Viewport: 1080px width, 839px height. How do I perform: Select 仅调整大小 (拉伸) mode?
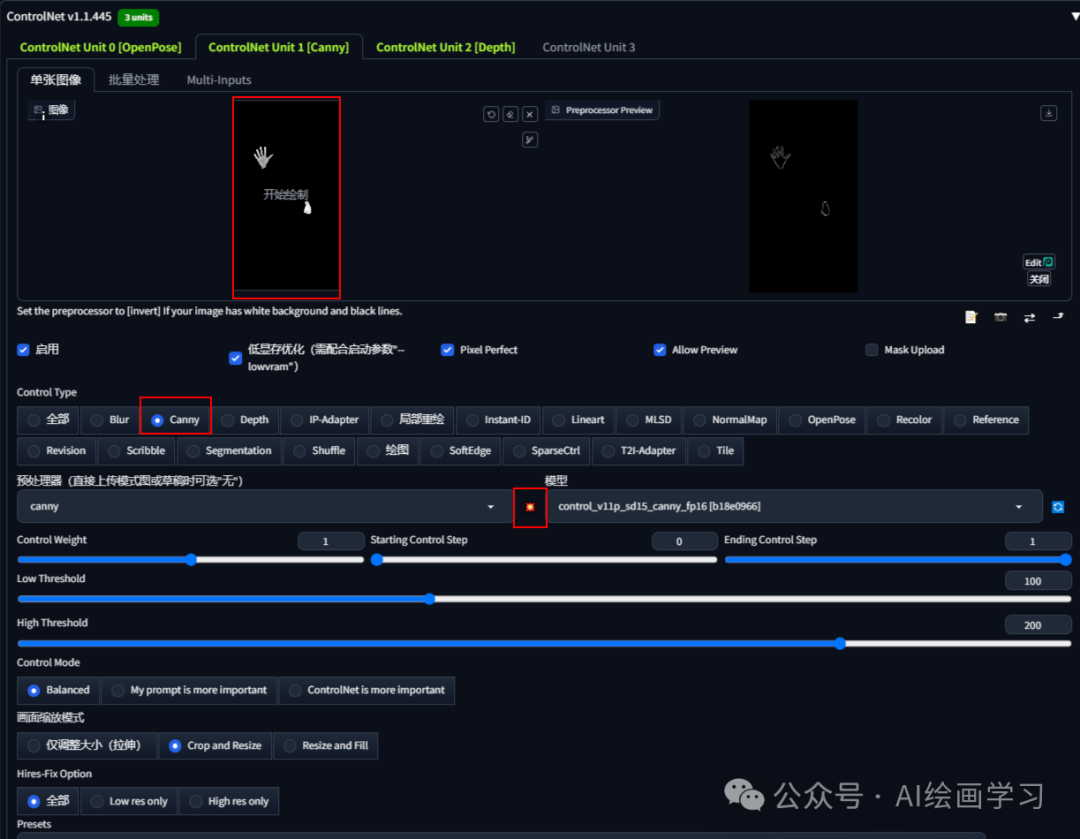[x=87, y=745]
